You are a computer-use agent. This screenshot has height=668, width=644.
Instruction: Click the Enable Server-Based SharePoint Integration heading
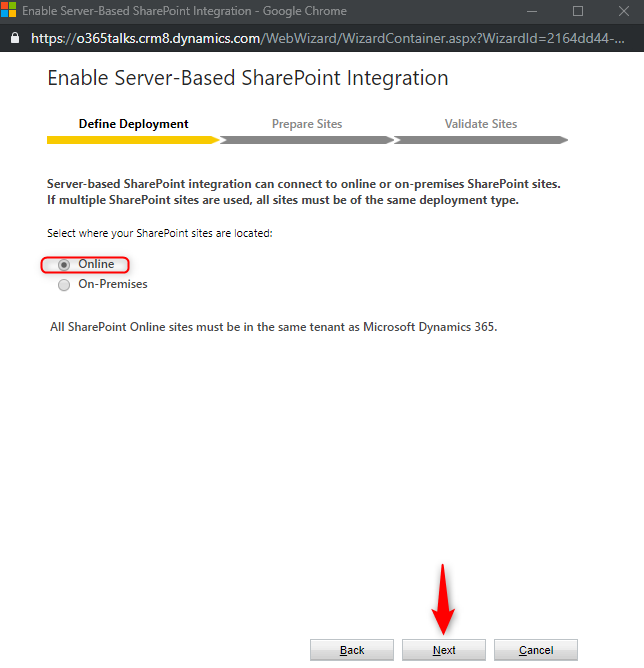point(248,78)
